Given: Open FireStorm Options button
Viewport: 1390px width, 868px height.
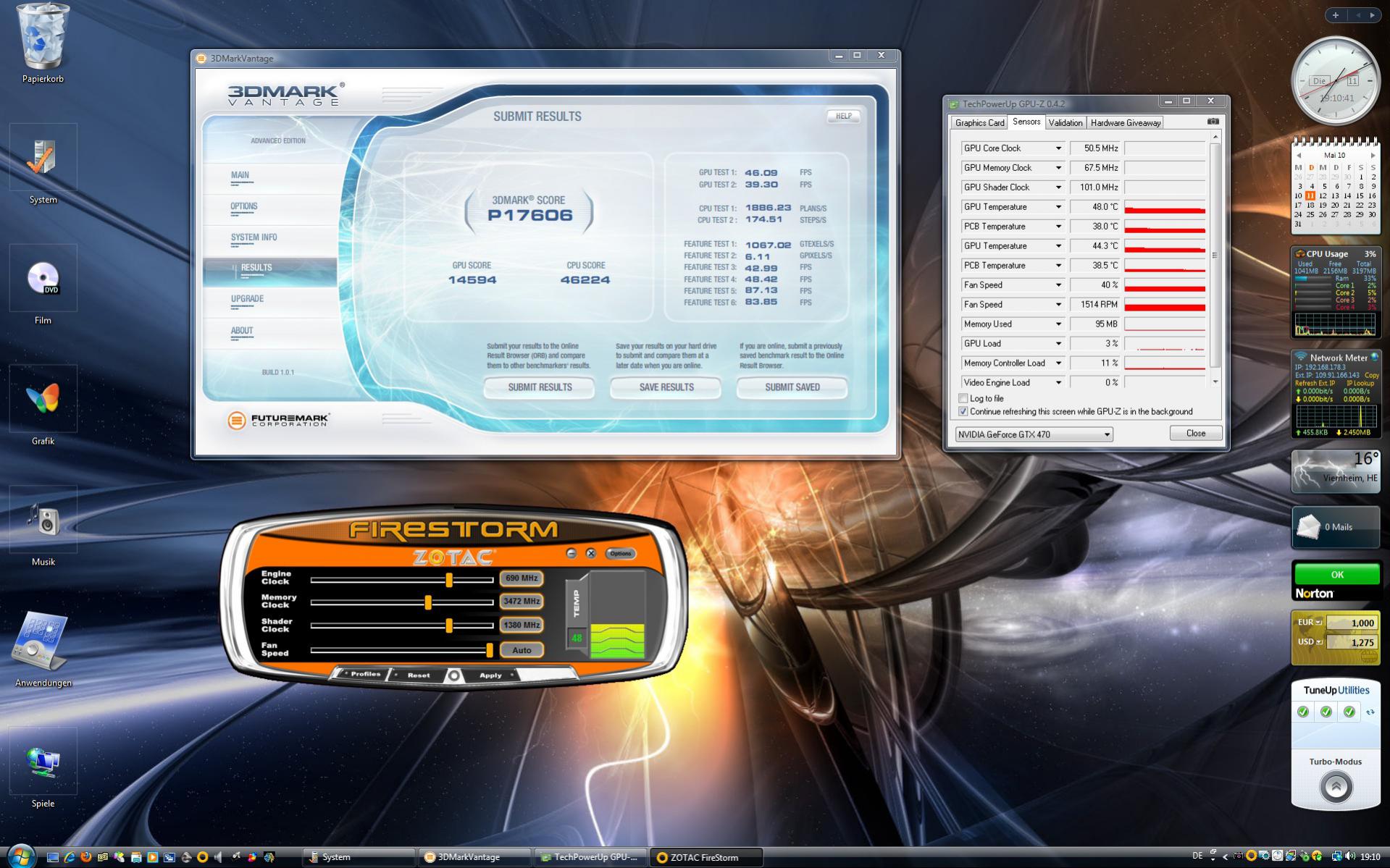Looking at the screenshot, I should click(620, 553).
